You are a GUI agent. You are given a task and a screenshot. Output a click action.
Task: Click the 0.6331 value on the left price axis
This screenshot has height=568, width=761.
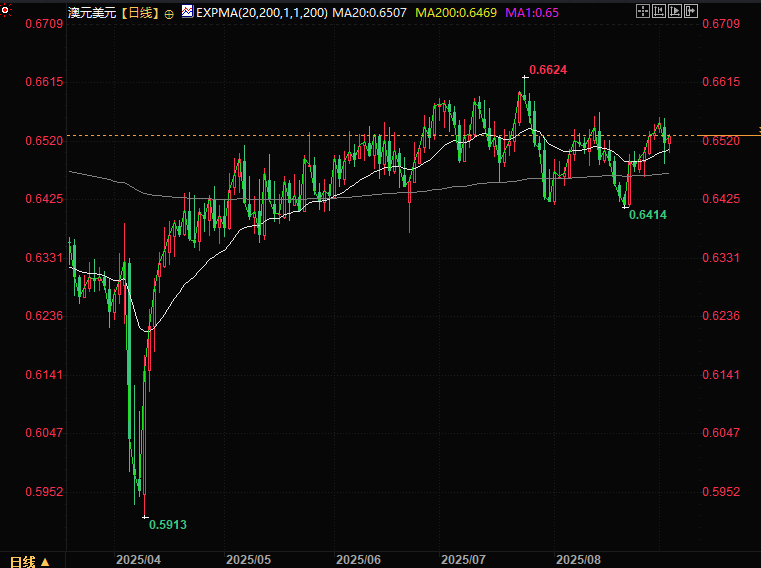(x=44, y=258)
